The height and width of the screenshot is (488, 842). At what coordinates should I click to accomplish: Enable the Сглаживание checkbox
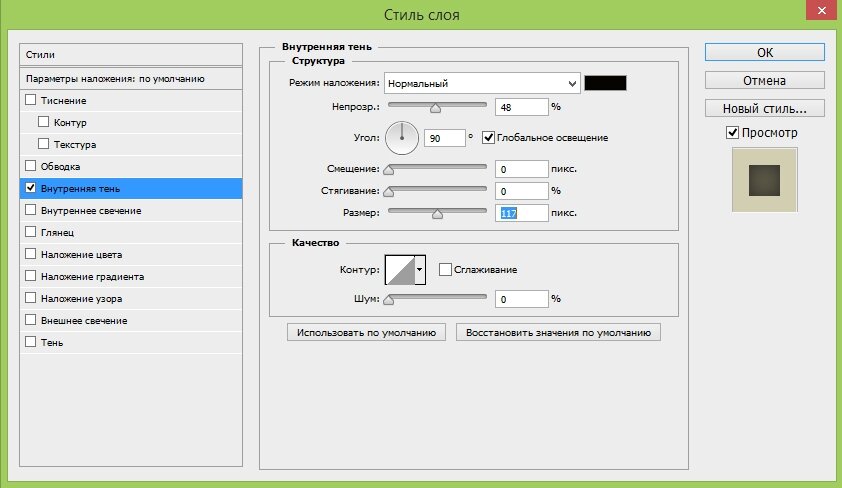click(x=445, y=270)
